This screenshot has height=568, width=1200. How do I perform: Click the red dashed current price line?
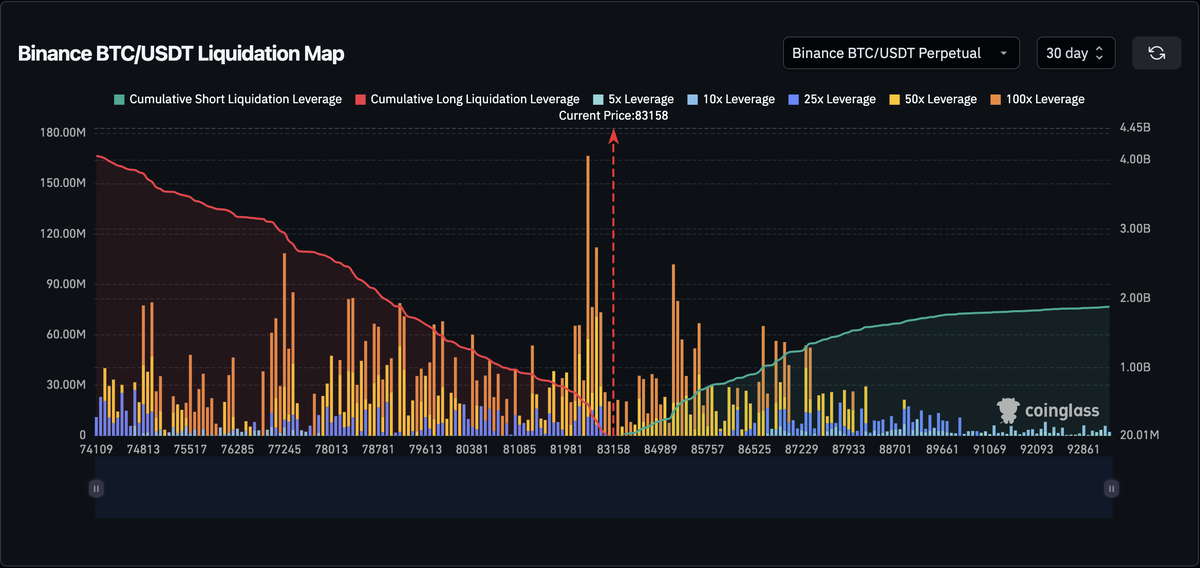tap(614, 285)
